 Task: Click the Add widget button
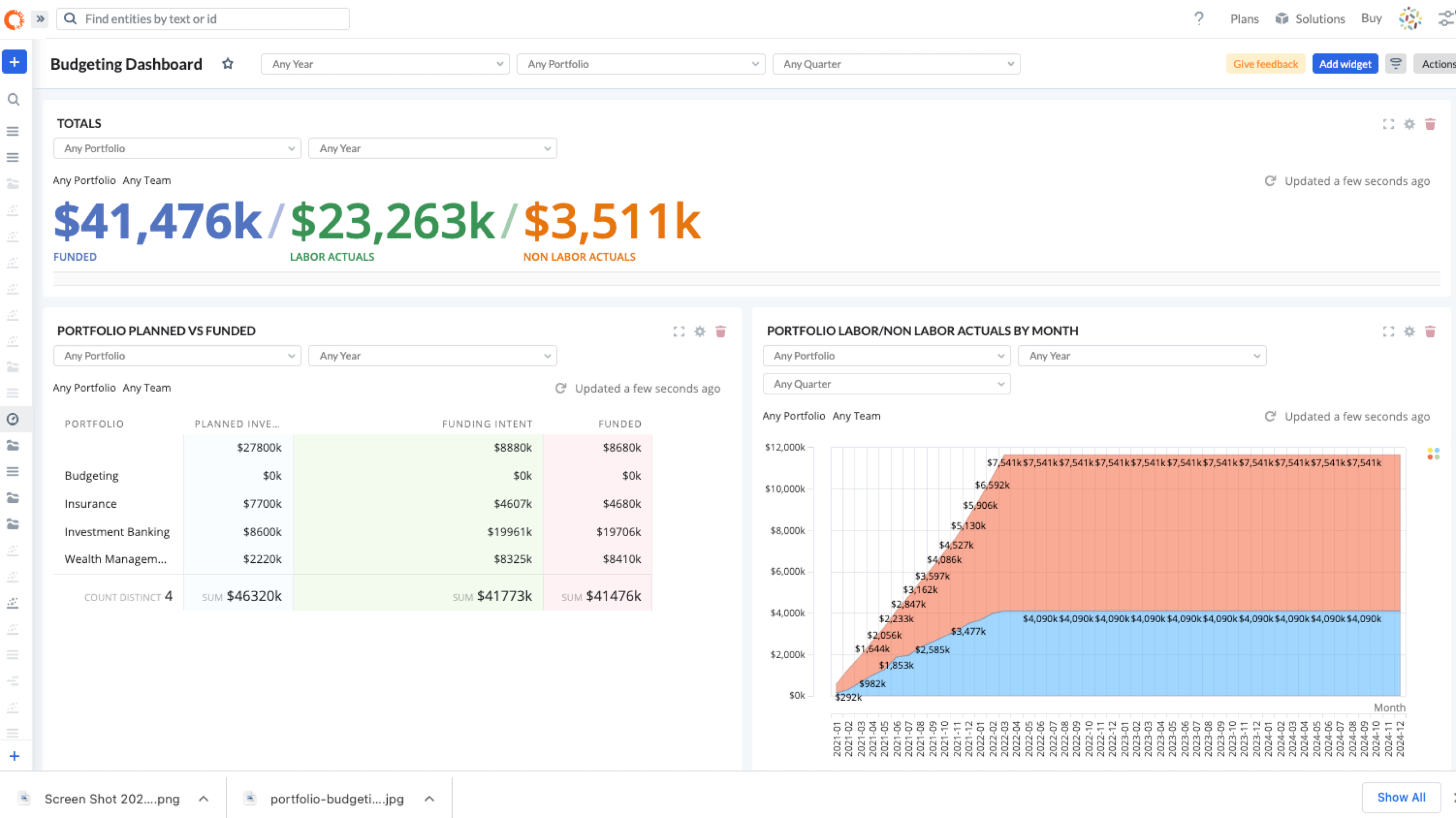tap(1345, 64)
